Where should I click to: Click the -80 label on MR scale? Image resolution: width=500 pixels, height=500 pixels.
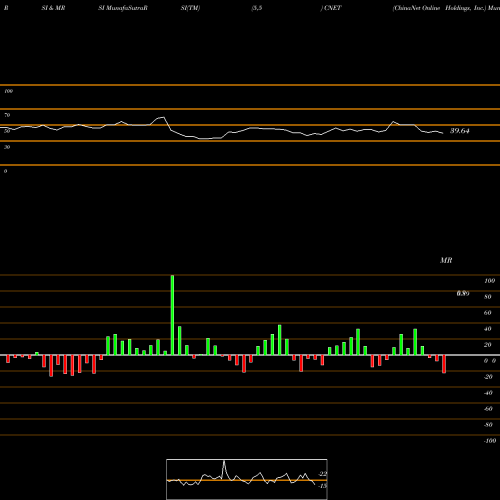488,425
